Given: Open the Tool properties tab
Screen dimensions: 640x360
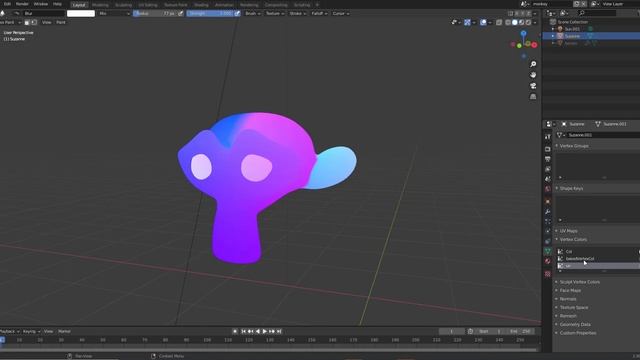Looking at the screenshot, I should coord(548,137).
